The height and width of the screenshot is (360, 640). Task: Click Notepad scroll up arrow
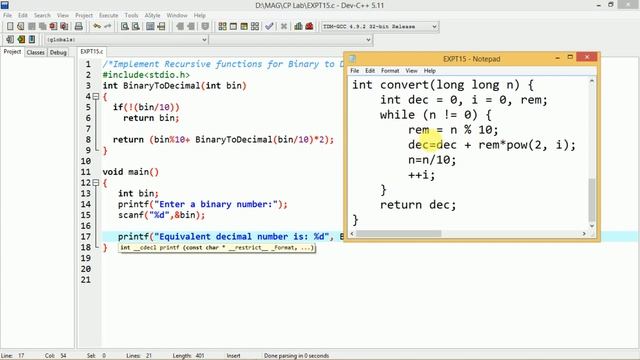[592, 81]
